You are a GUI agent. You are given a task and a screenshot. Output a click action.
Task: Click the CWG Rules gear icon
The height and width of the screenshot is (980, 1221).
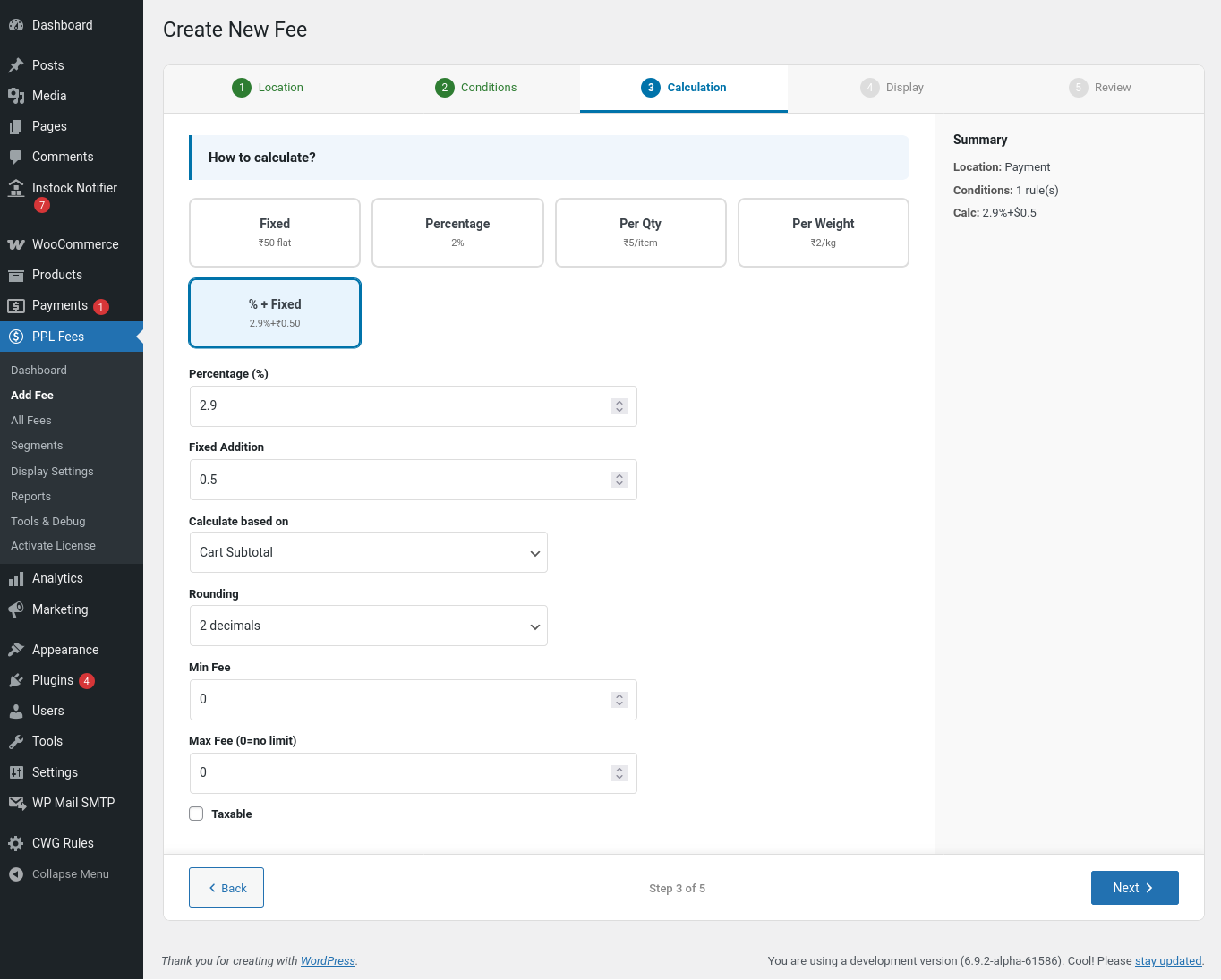[x=16, y=843]
